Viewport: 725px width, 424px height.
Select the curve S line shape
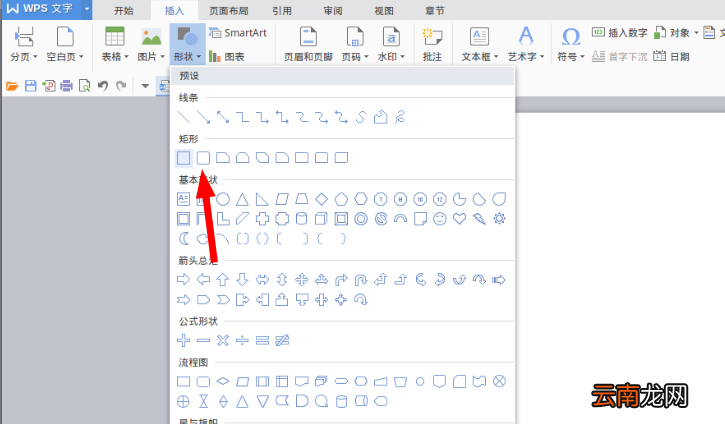point(361,117)
